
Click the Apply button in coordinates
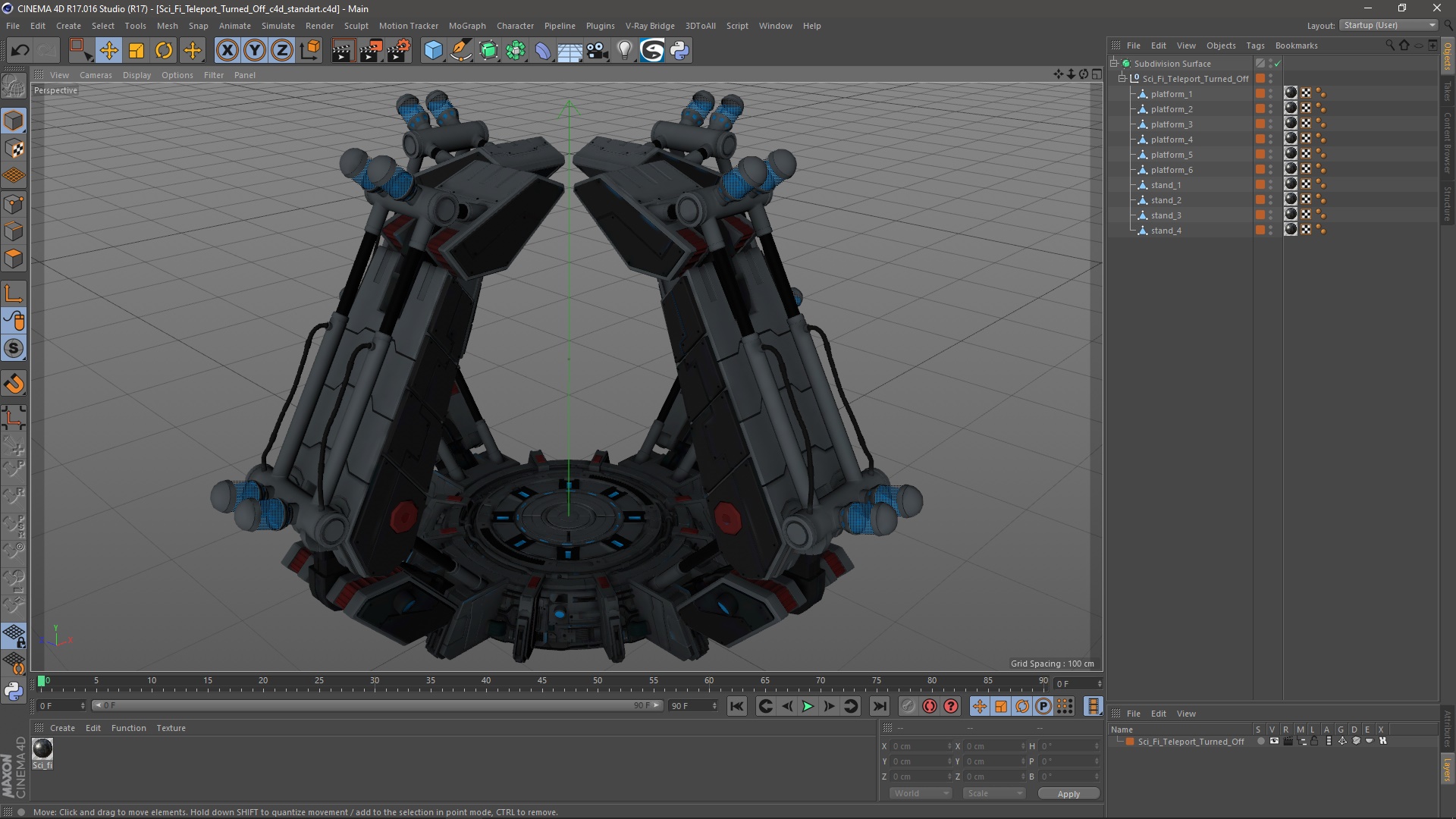click(x=1068, y=793)
